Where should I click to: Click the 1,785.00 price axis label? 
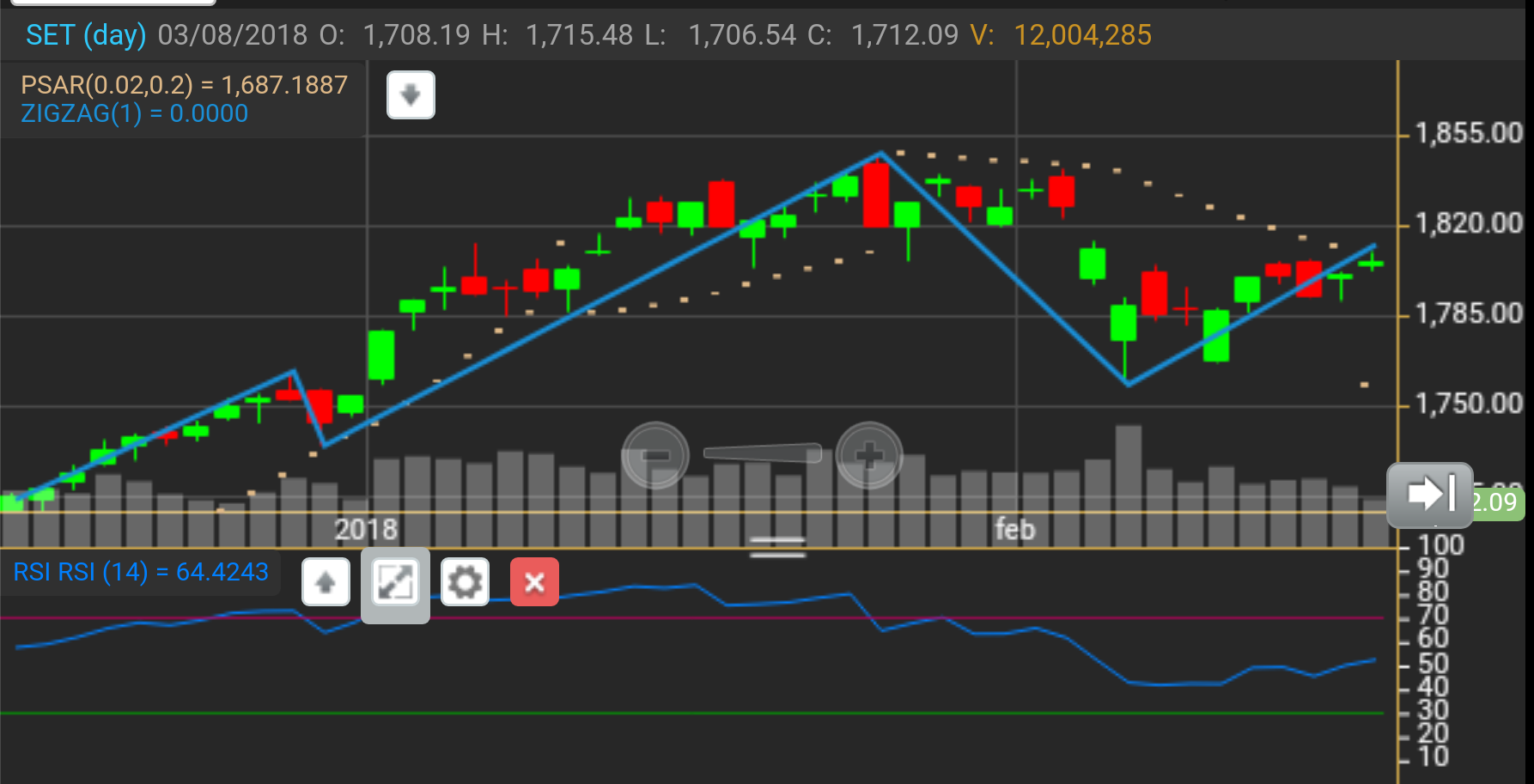1469,313
